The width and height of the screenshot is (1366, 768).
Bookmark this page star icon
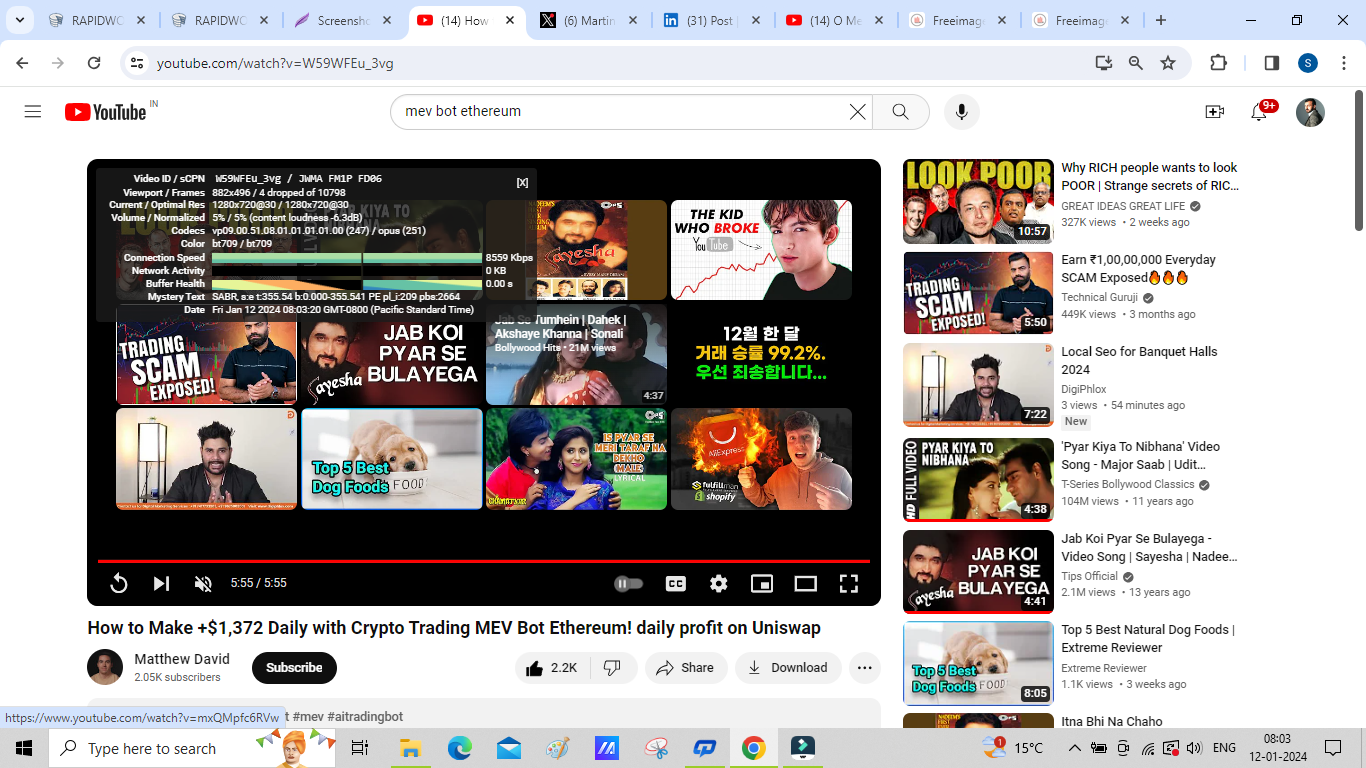tap(1168, 63)
